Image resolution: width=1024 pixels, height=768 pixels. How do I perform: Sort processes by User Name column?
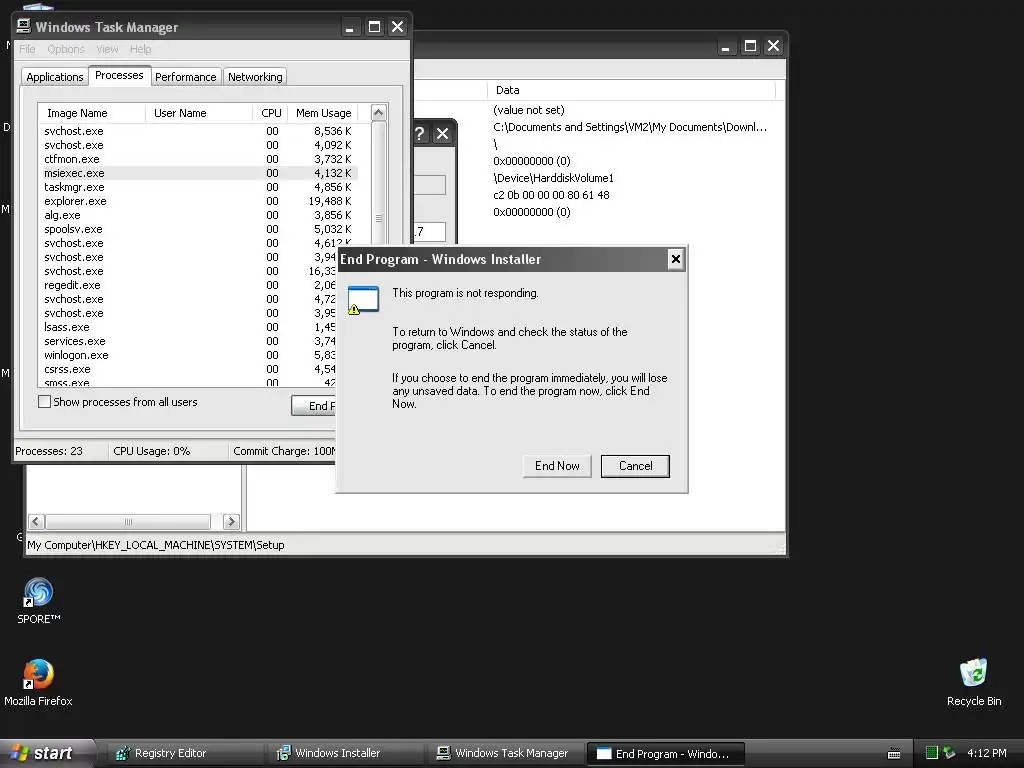(199, 113)
